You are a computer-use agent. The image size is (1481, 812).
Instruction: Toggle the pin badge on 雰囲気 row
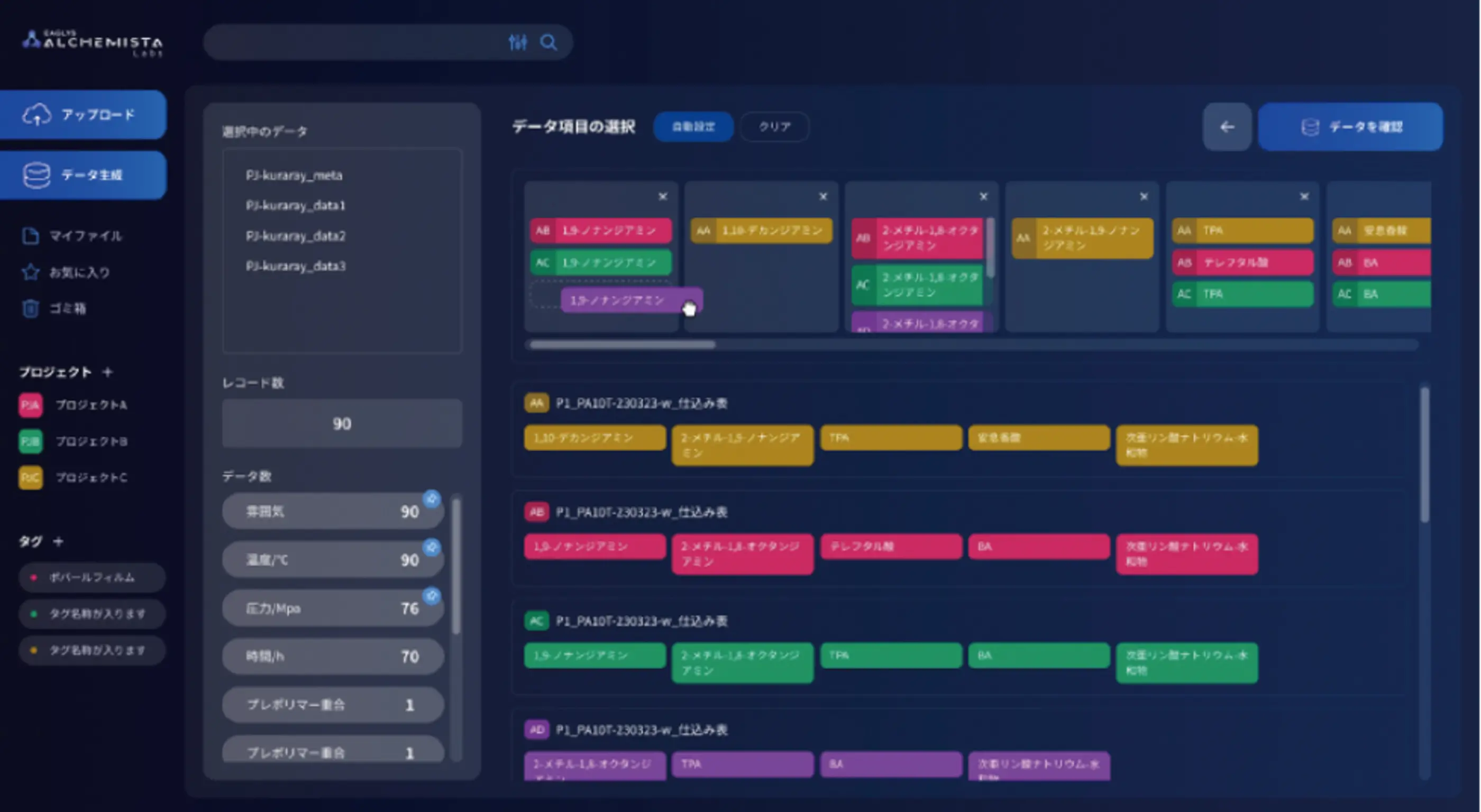coord(432,499)
